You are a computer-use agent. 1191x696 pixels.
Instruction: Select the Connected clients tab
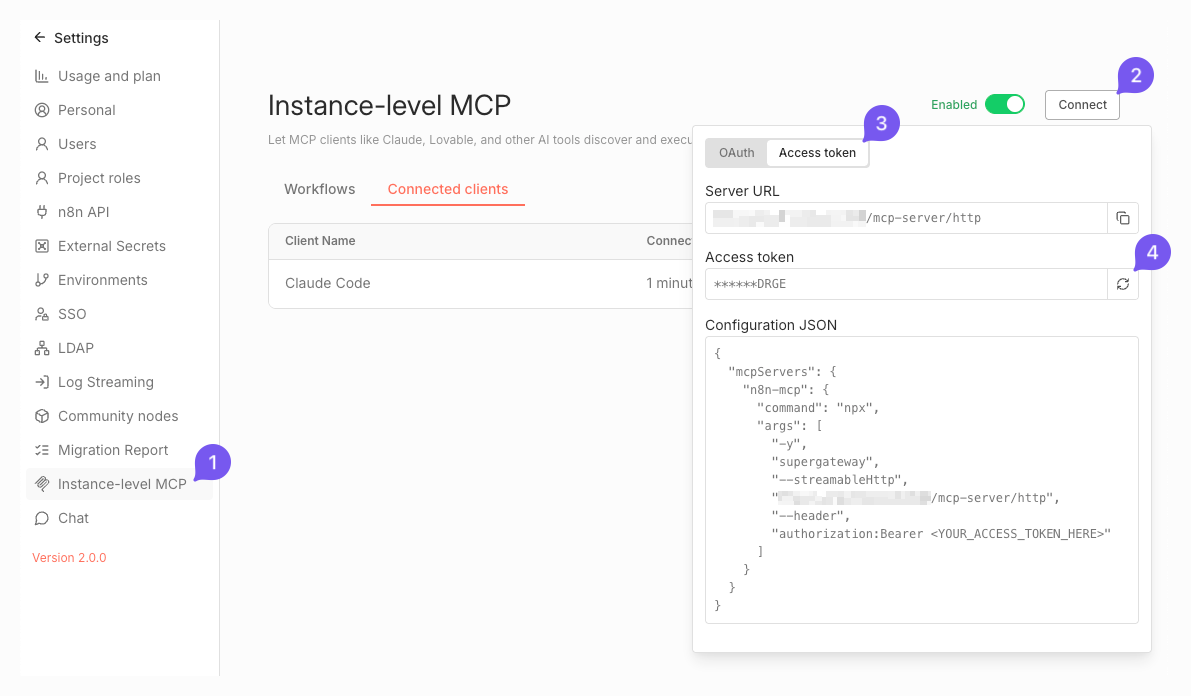[x=447, y=189]
